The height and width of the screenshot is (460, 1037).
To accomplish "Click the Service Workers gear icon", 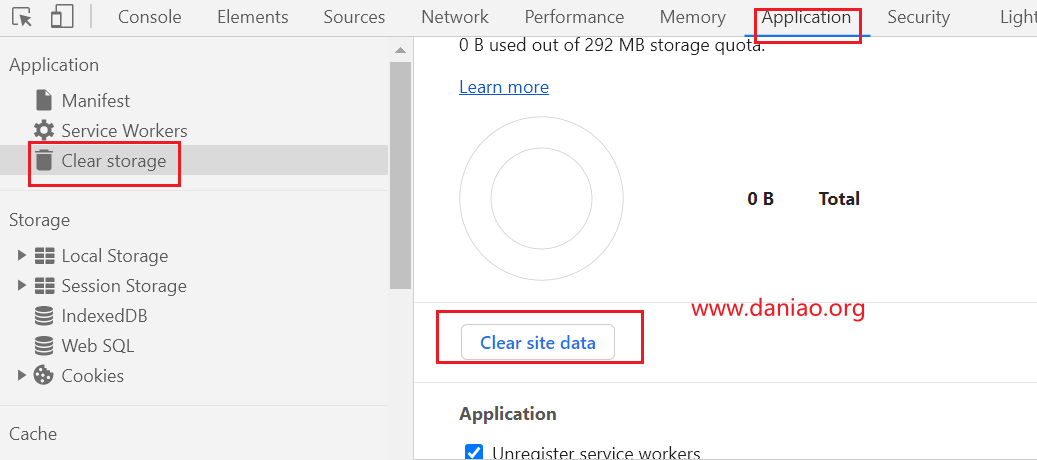I will point(44,131).
